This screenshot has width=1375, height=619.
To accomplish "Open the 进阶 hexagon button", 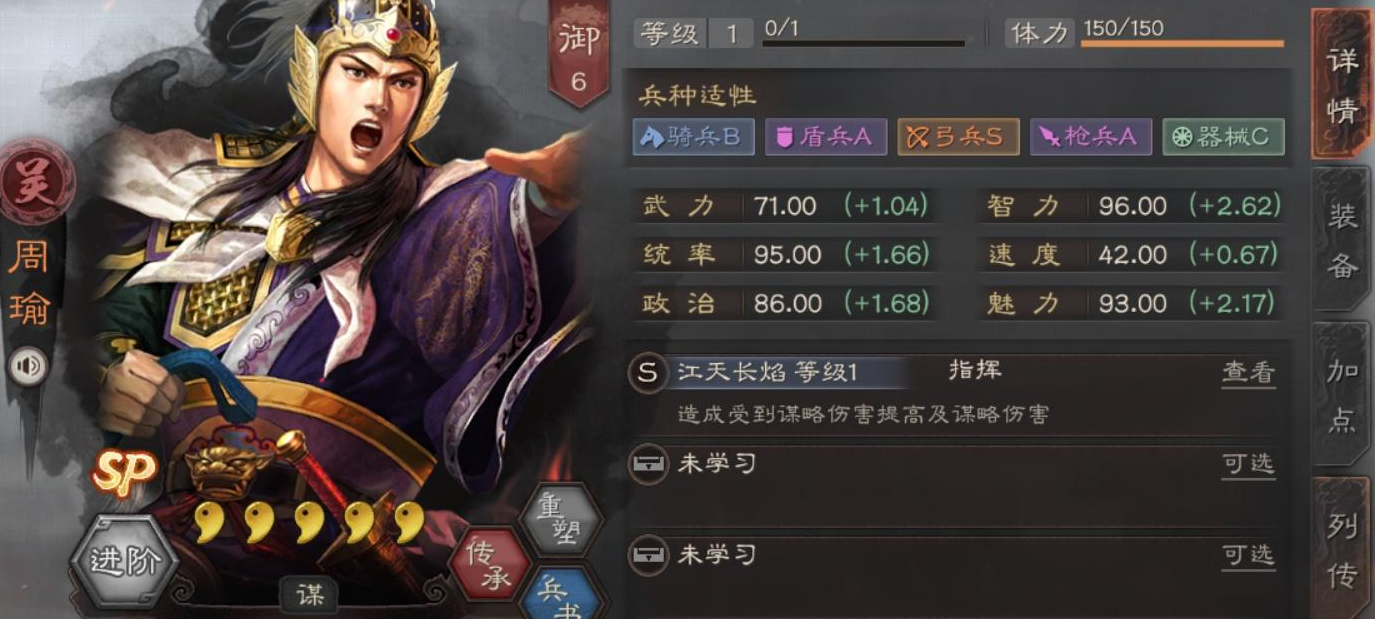I will pos(124,561).
